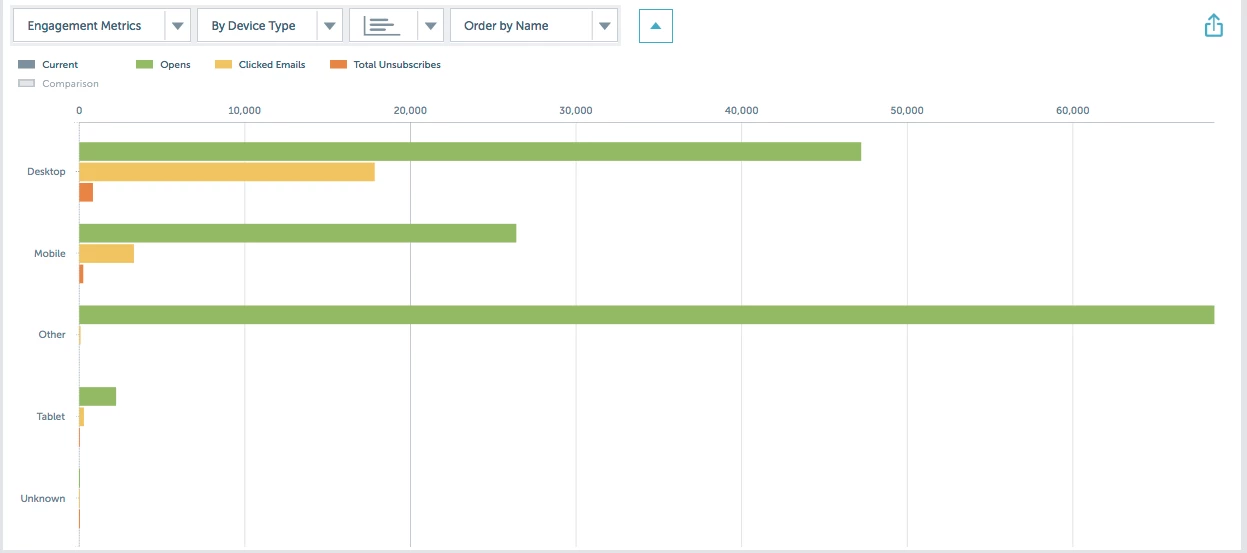Click the Desktop Clicked Emails yellow bar
1247x553 pixels.
tap(227, 172)
